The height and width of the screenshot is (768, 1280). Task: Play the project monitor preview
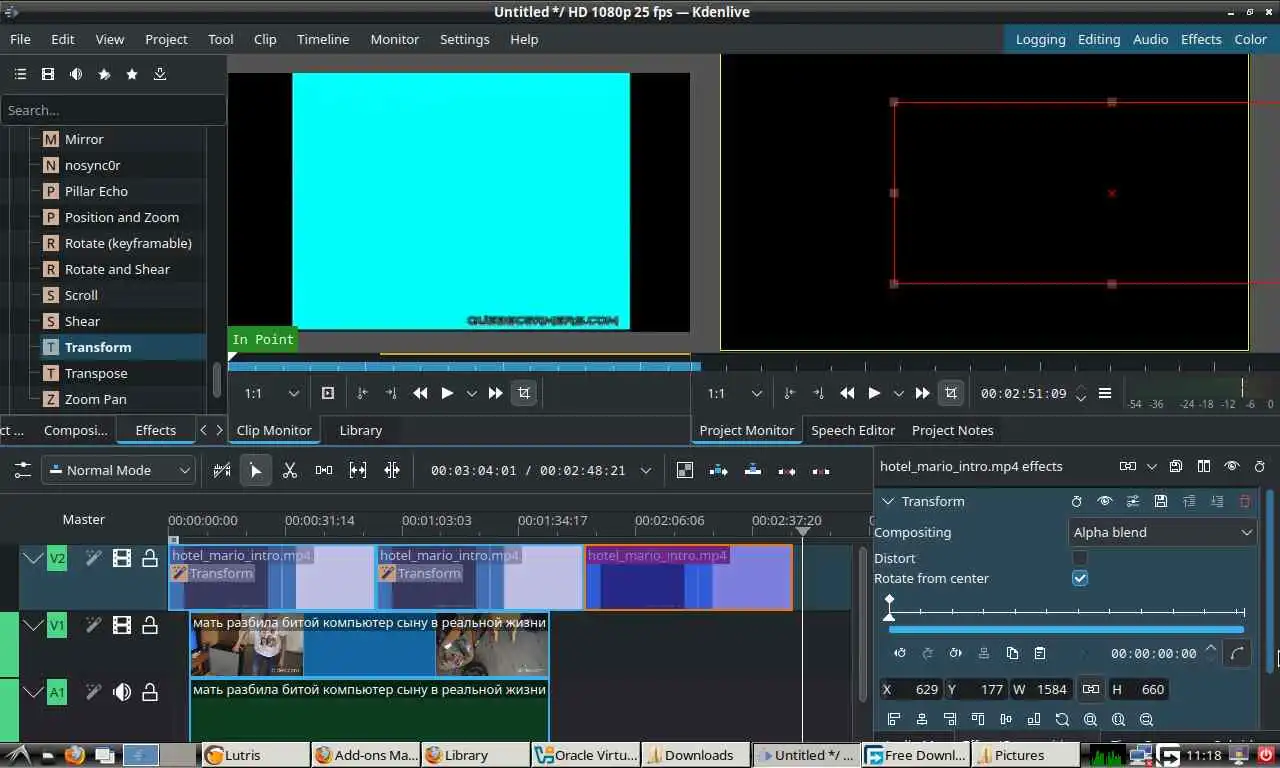[874, 393]
